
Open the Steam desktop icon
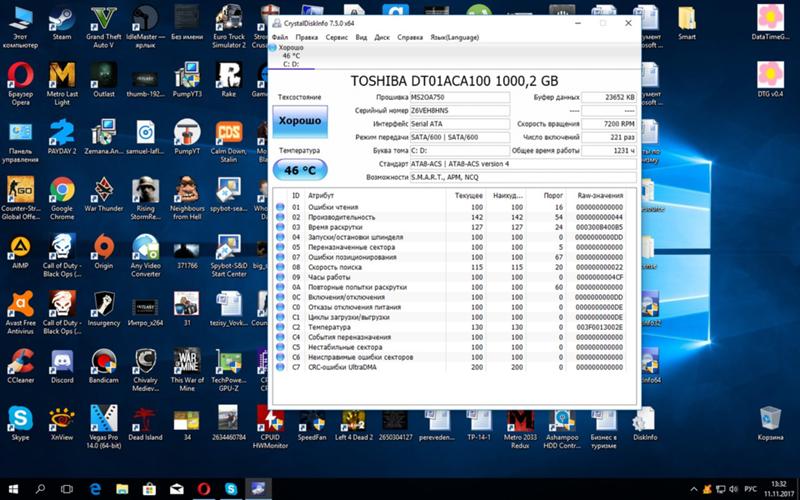click(x=62, y=23)
